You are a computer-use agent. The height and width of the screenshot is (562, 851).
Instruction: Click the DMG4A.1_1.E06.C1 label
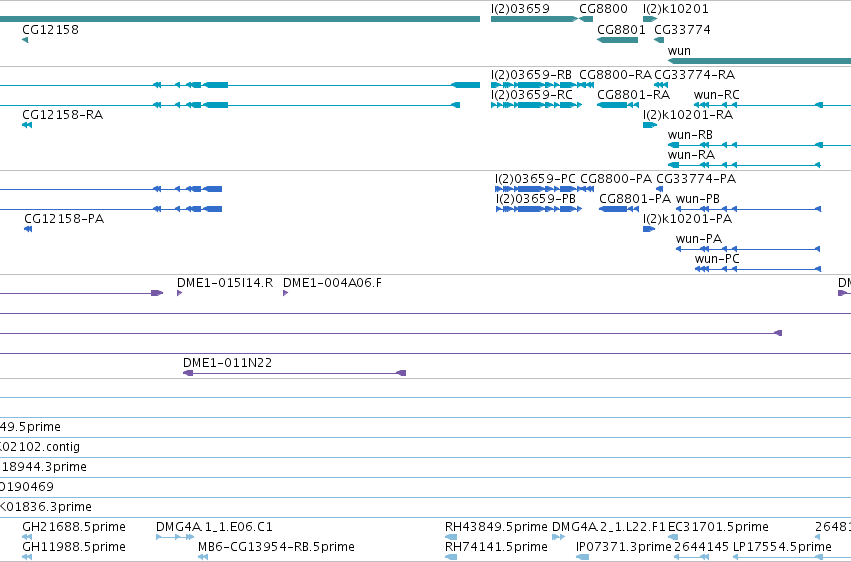[214, 527]
